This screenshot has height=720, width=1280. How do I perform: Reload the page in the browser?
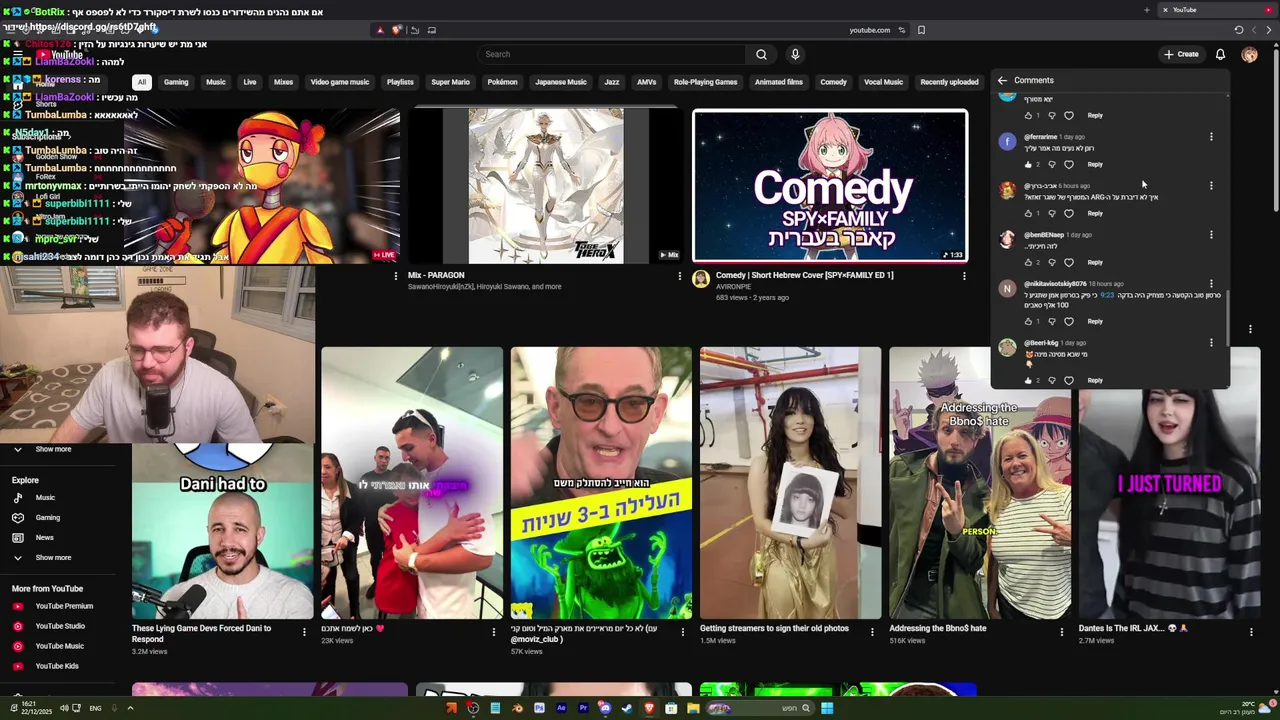[x=1239, y=30]
